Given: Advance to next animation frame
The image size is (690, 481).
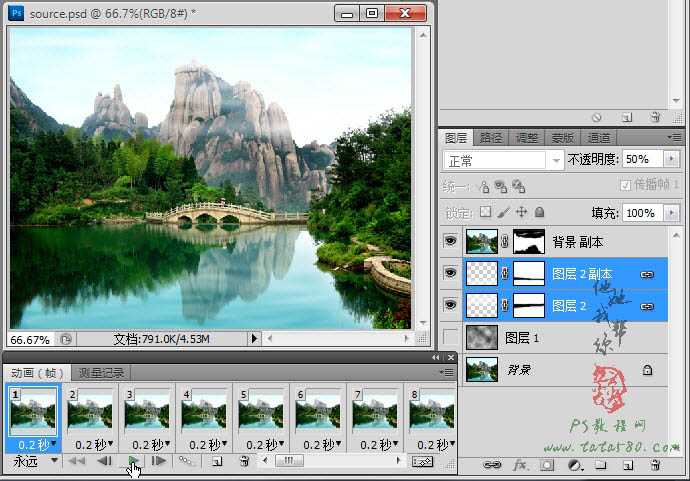Looking at the screenshot, I should (158, 461).
